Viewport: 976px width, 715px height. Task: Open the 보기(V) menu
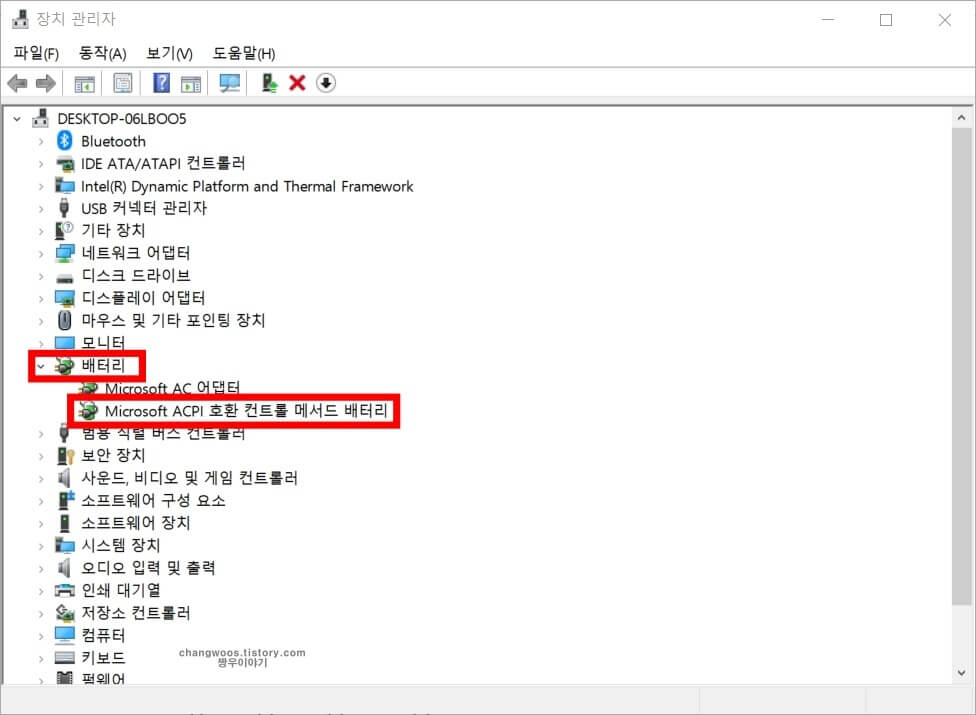[x=166, y=53]
